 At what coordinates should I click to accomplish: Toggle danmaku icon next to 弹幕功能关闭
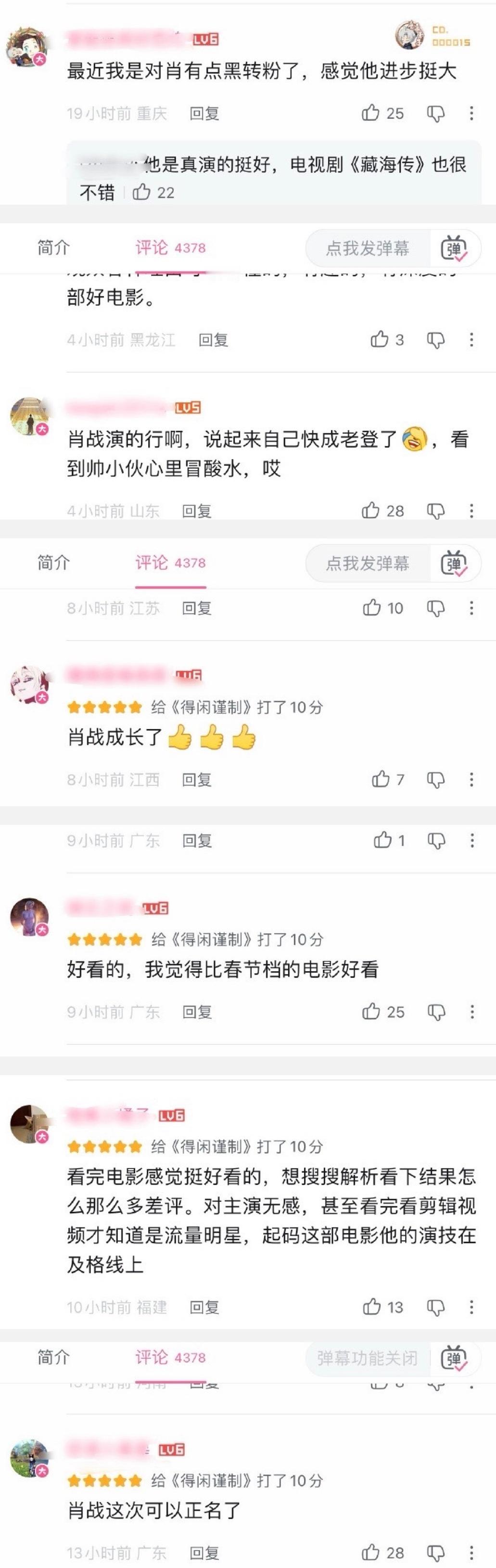454,1358
